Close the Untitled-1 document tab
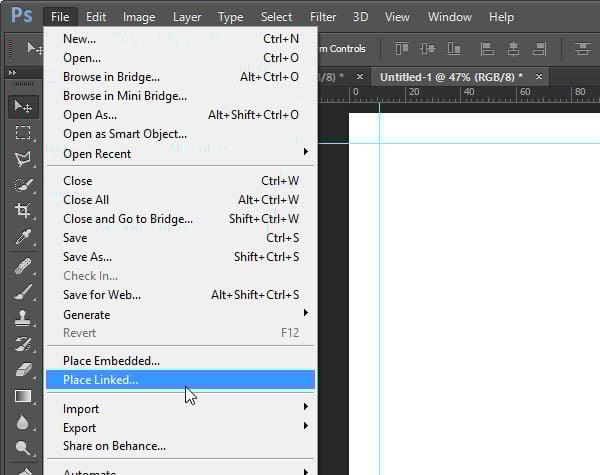 539,77
